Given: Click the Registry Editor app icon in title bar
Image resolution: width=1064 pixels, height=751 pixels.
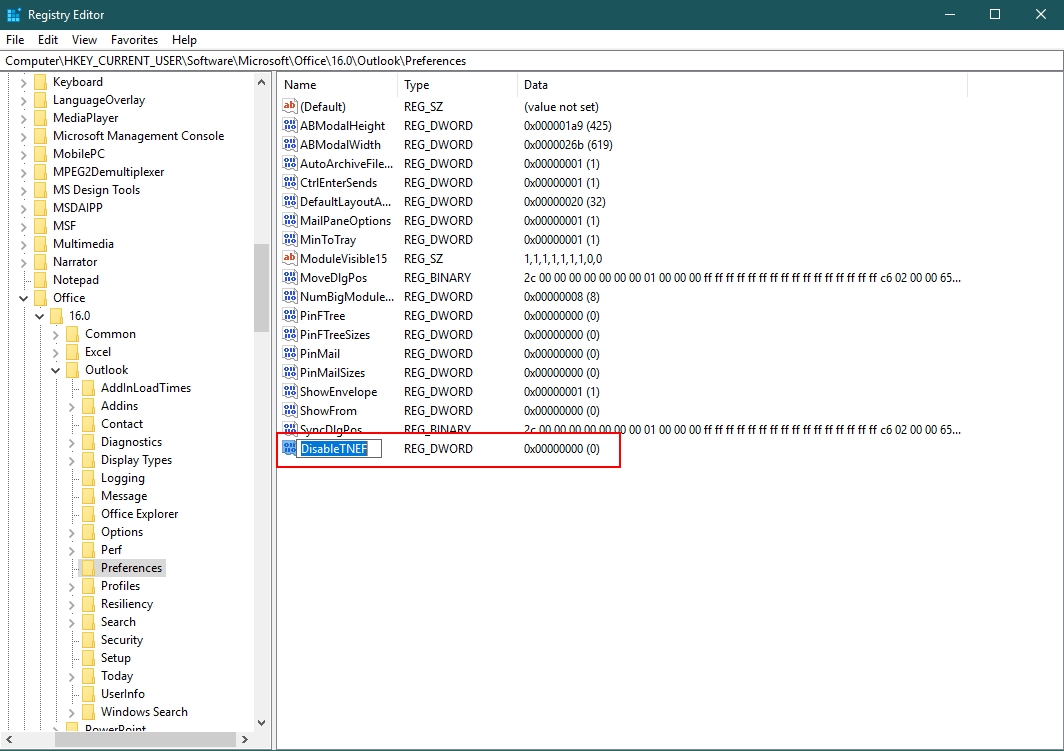Looking at the screenshot, I should pos(13,15).
